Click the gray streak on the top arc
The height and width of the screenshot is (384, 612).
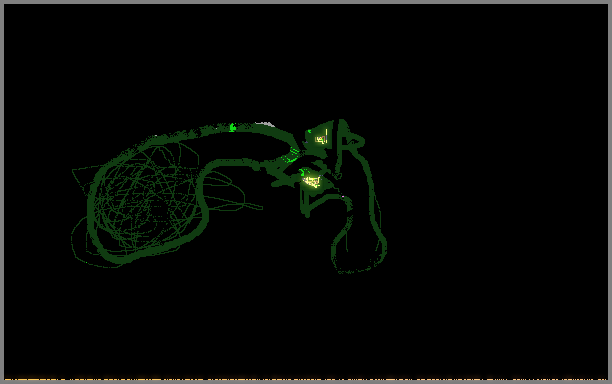tap(265, 124)
